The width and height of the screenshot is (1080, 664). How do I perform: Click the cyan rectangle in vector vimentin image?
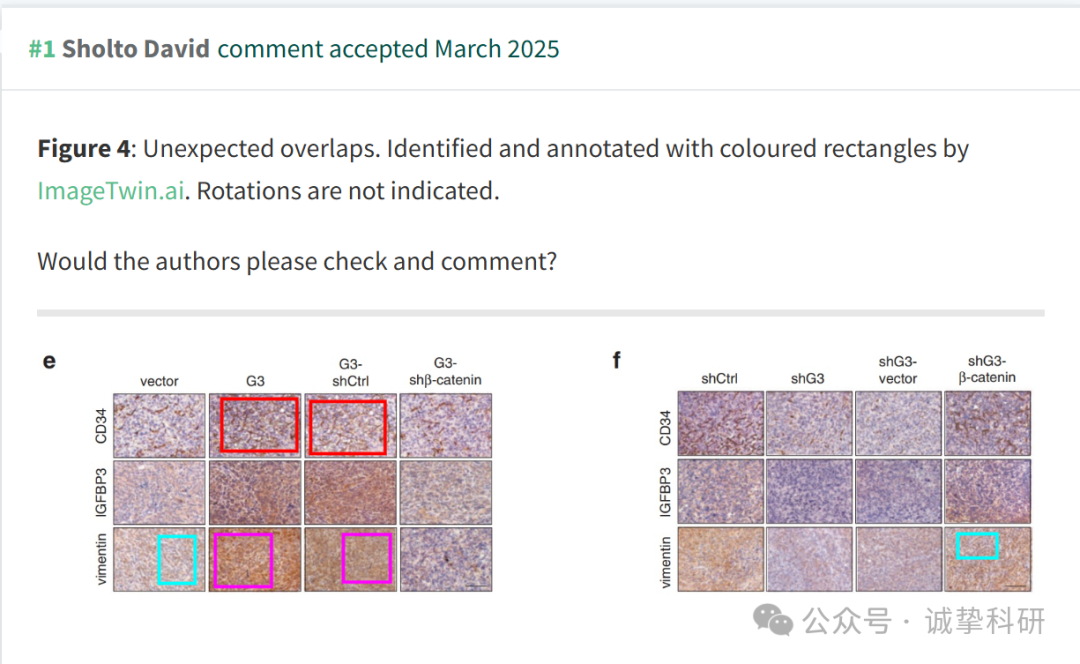pos(177,559)
